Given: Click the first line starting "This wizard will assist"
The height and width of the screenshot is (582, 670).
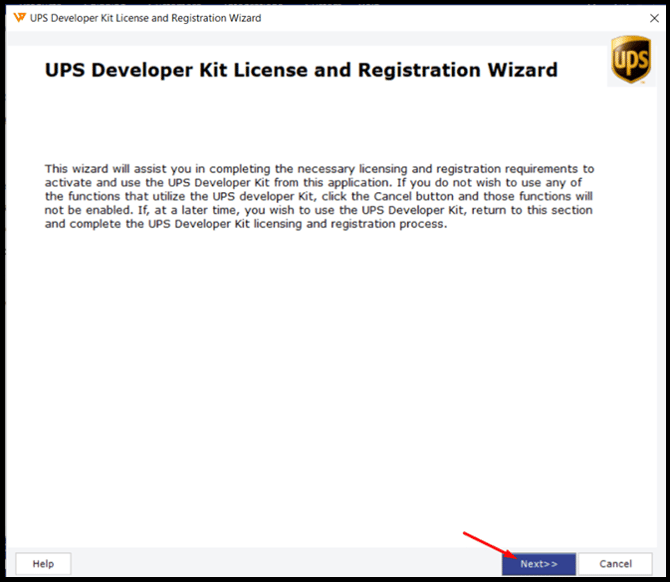Looking at the screenshot, I should (x=319, y=169).
